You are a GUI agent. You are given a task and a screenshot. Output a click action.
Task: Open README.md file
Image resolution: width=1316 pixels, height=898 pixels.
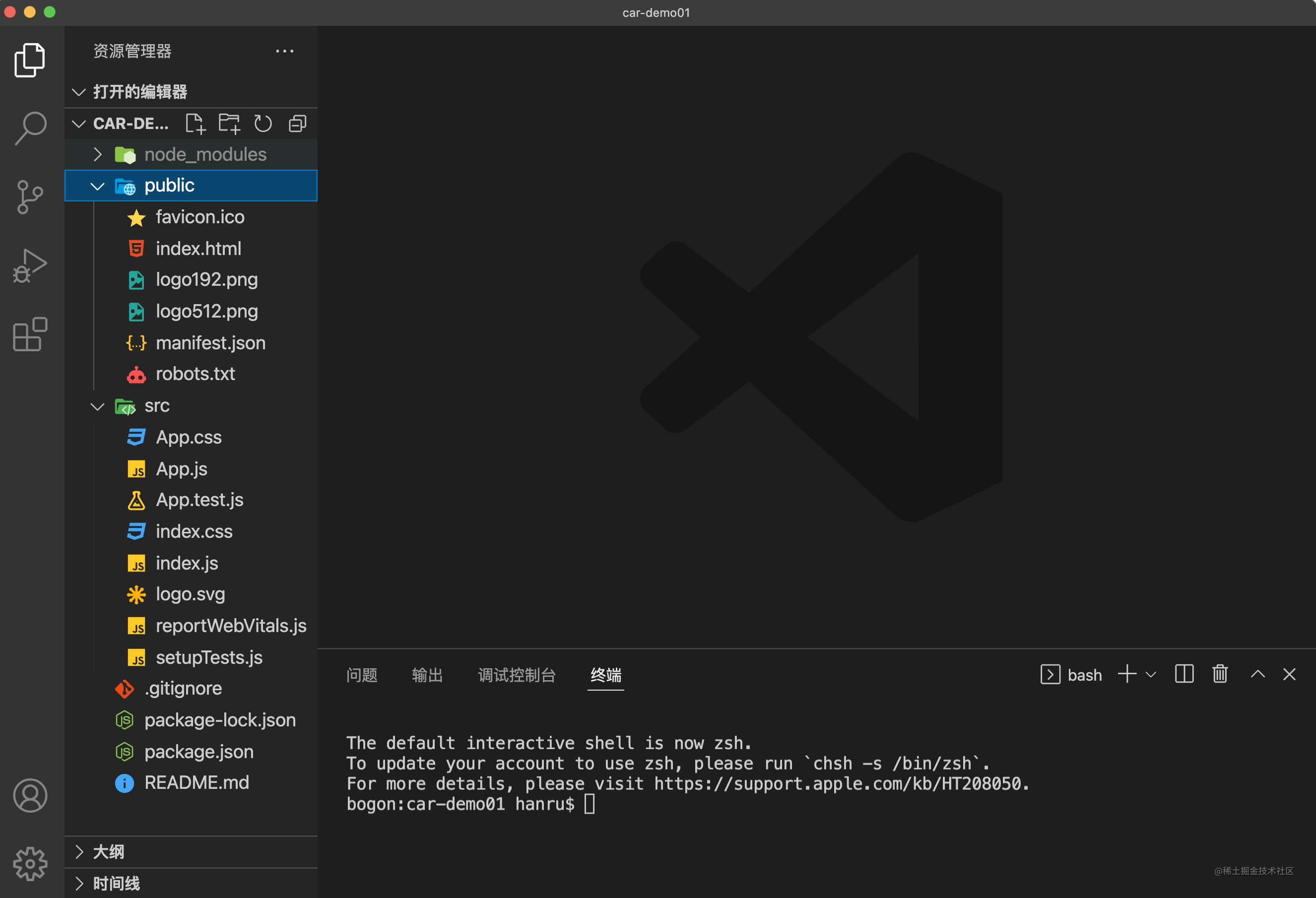point(191,783)
